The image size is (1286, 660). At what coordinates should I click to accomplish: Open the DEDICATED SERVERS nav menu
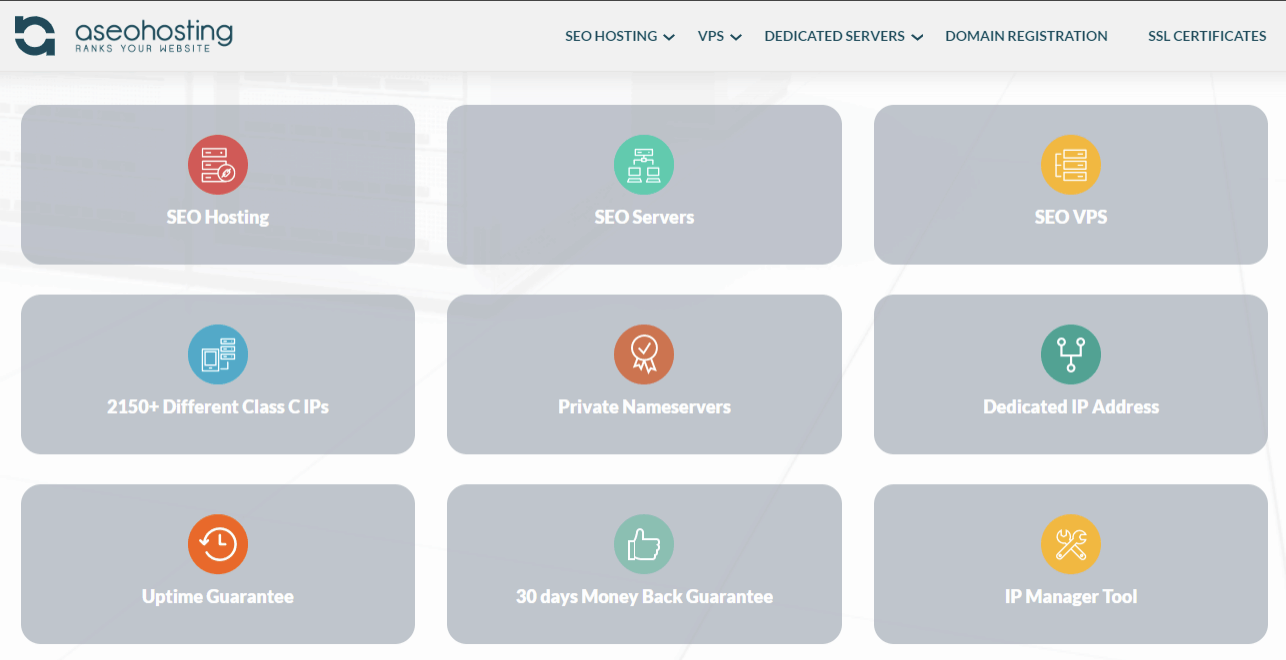click(x=834, y=36)
